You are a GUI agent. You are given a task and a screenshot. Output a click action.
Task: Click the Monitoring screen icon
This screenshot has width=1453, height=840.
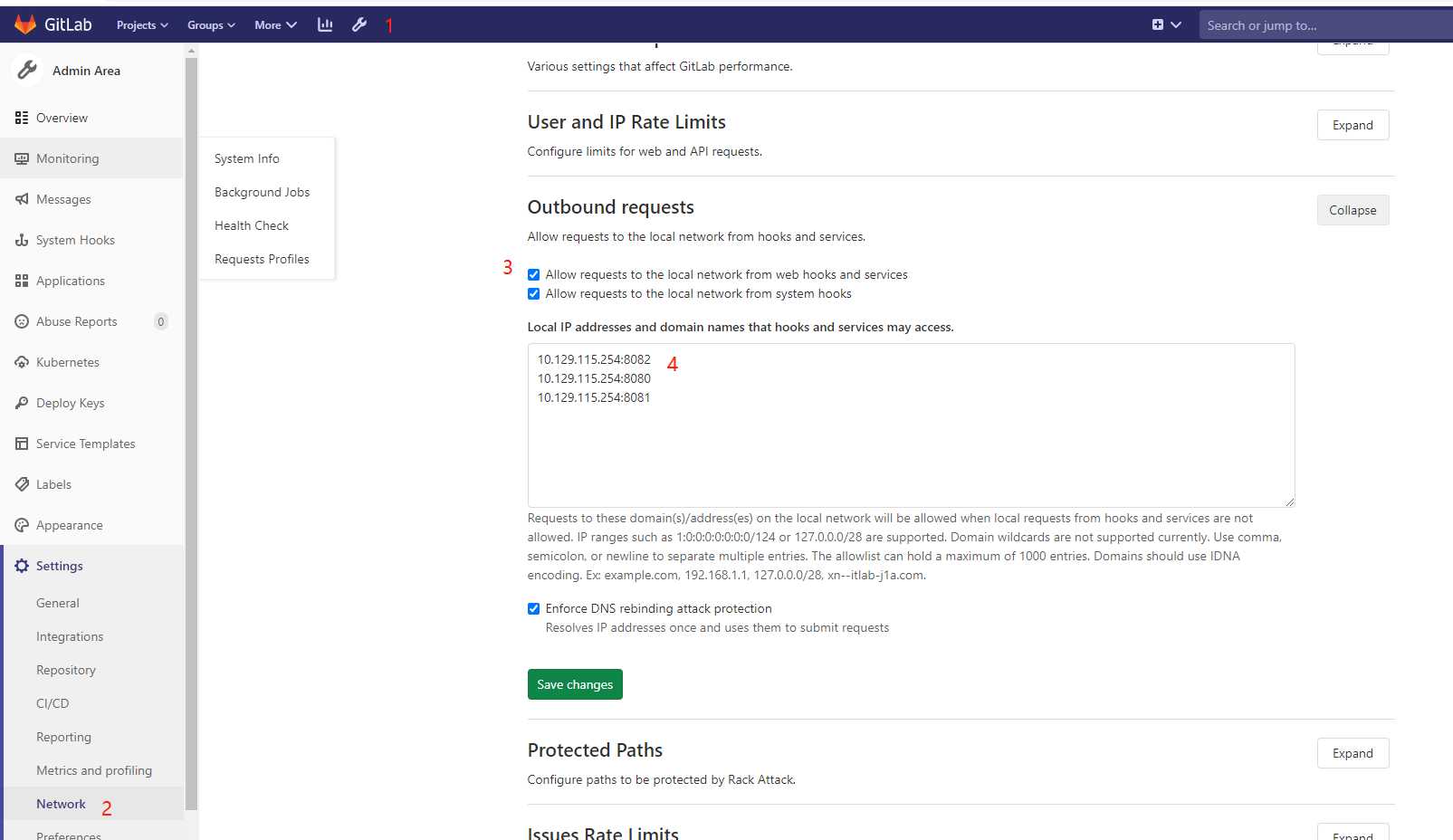pyautogui.click(x=22, y=158)
